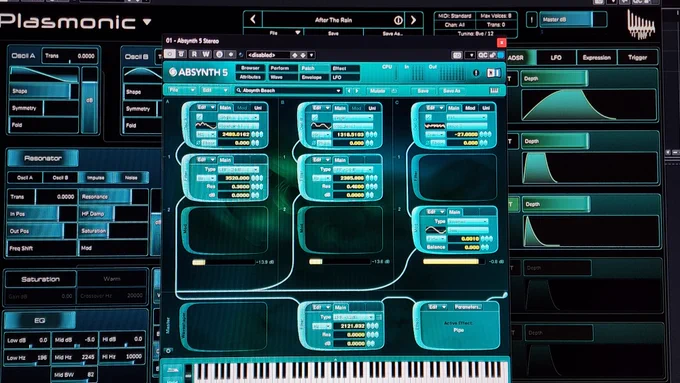Adjust the Plasmonic Master dB slider
Viewport: 680px width, 383px height.
(x=573, y=20)
